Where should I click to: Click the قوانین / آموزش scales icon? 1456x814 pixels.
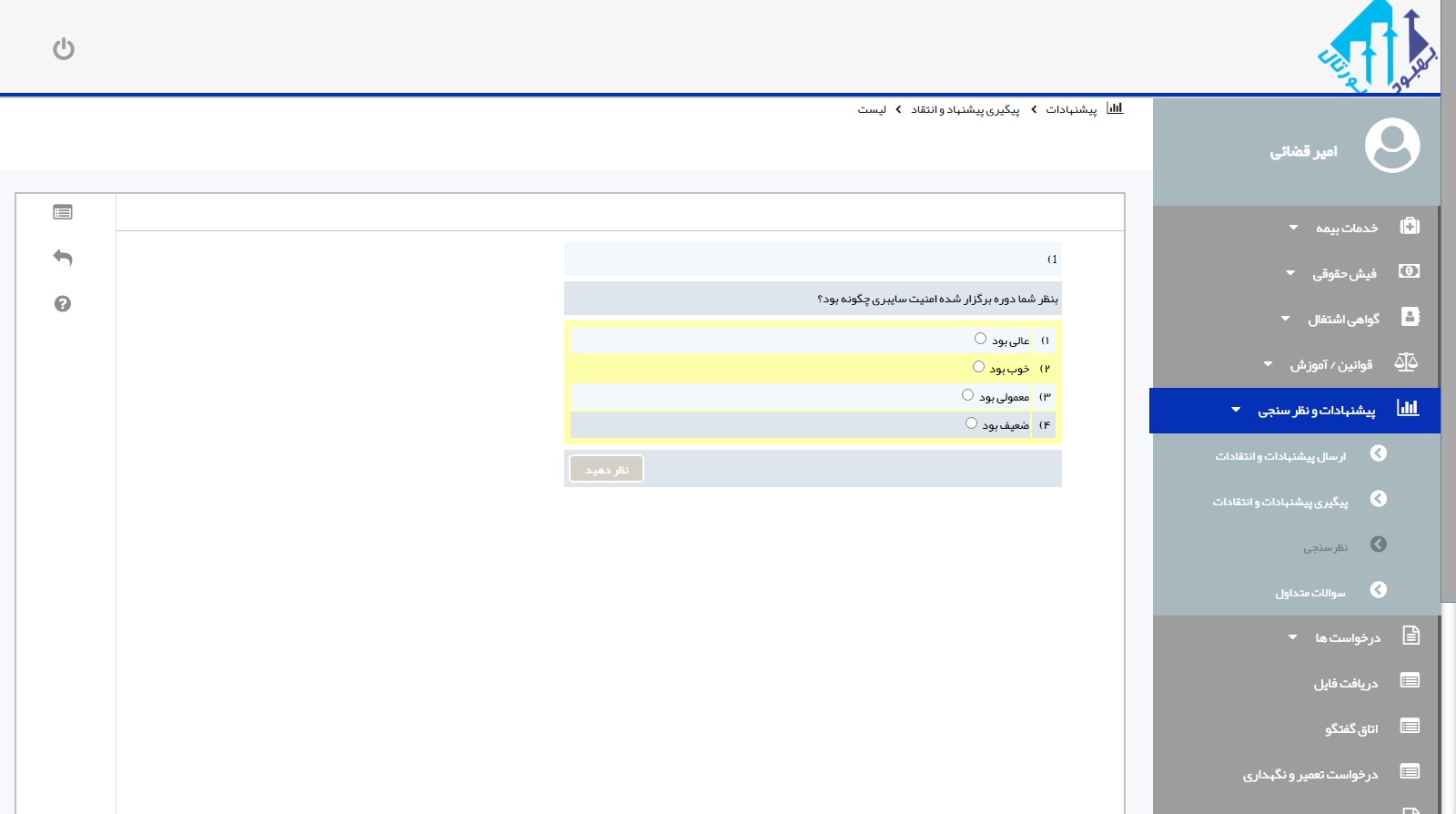tap(1406, 362)
